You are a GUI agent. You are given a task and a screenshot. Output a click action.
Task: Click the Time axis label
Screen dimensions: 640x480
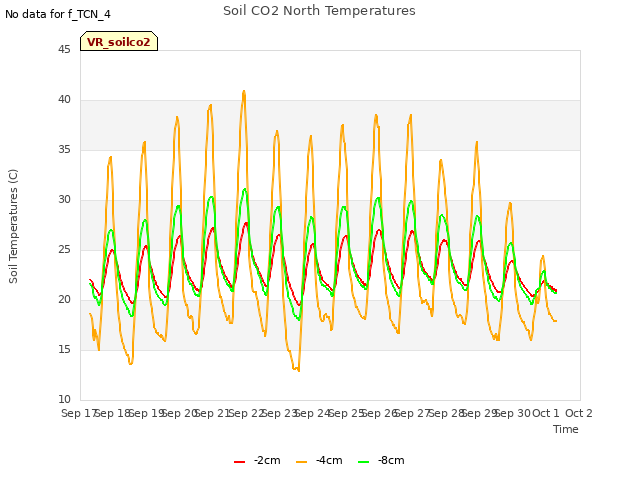(x=566, y=429)
